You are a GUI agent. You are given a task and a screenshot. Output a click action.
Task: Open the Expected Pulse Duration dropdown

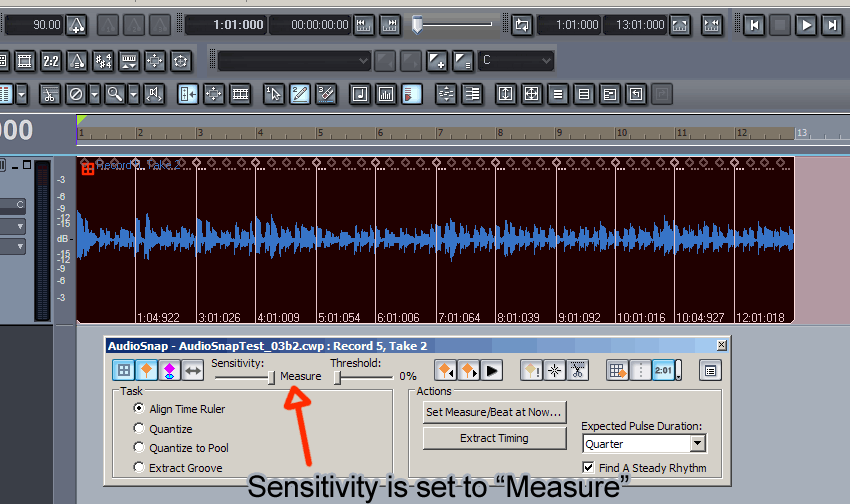click(698, 443)
